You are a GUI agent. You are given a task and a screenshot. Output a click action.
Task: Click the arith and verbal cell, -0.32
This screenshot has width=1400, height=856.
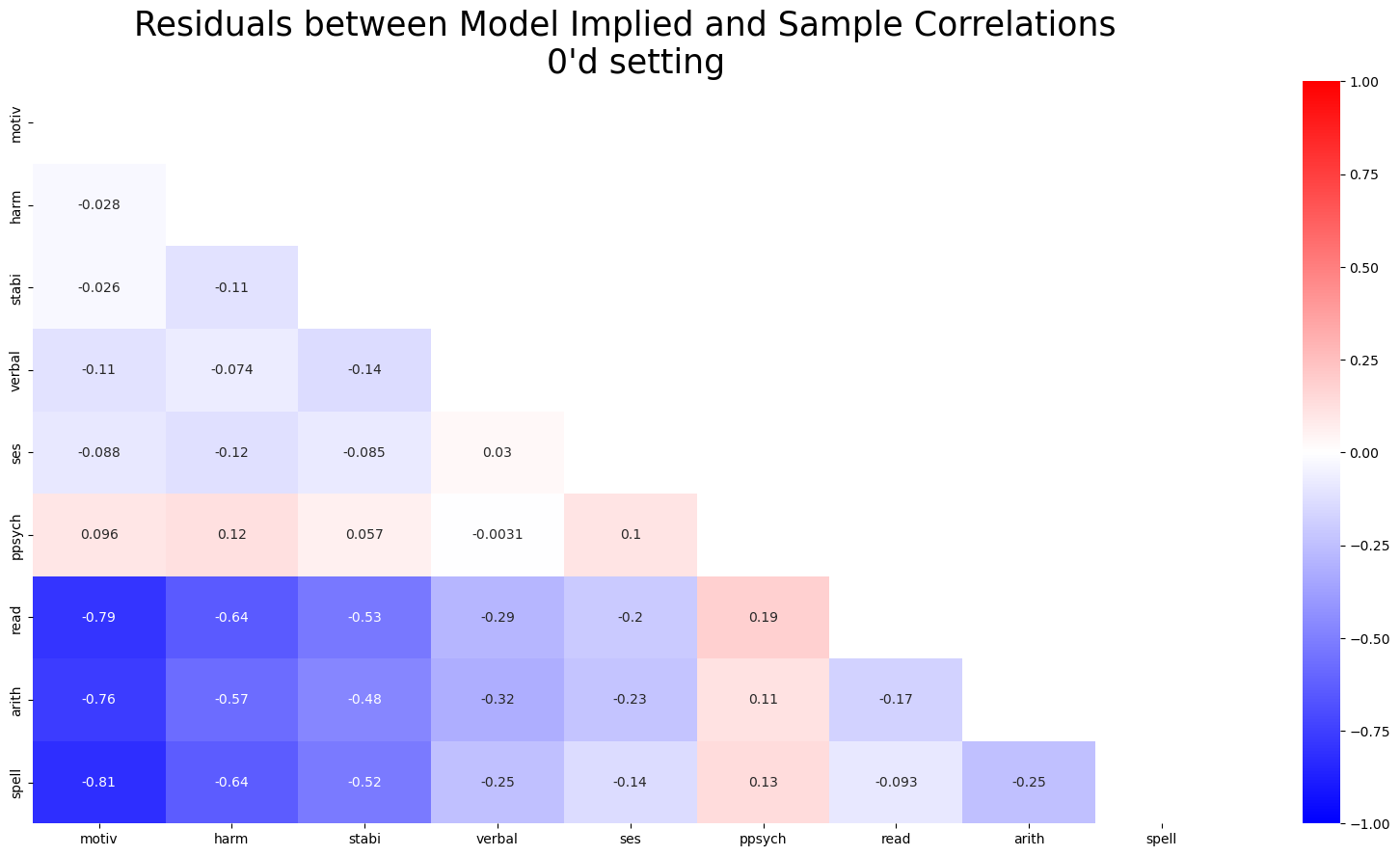(498, 700)
